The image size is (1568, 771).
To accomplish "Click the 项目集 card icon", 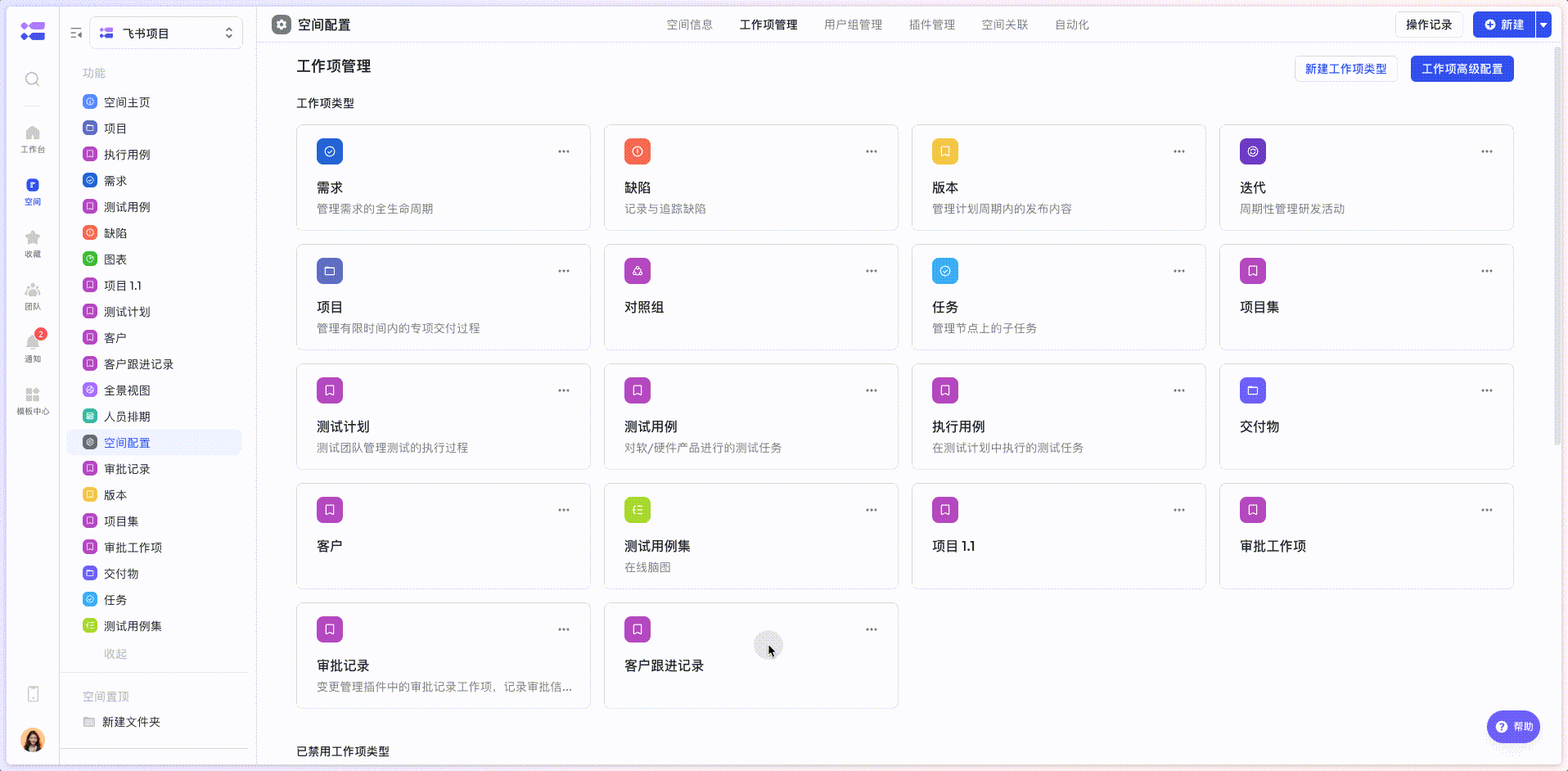I will 1253,271.
